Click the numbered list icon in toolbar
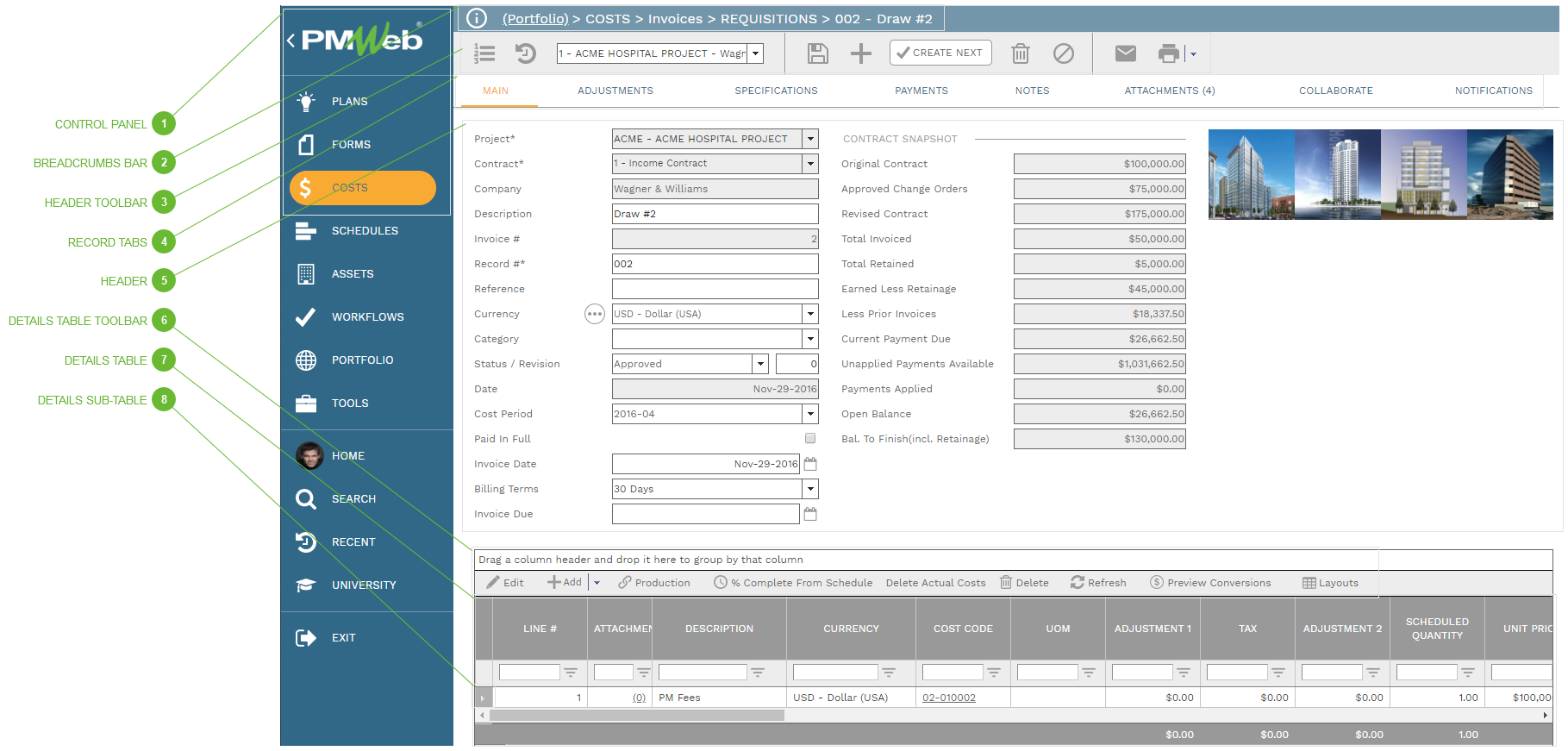Screen dimensions: 1568x751 (484, 53)
